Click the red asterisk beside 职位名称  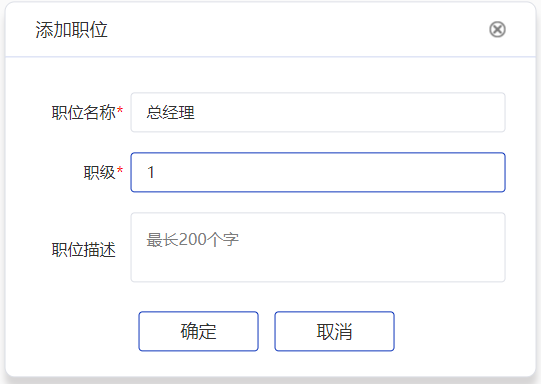pos(120,110)
